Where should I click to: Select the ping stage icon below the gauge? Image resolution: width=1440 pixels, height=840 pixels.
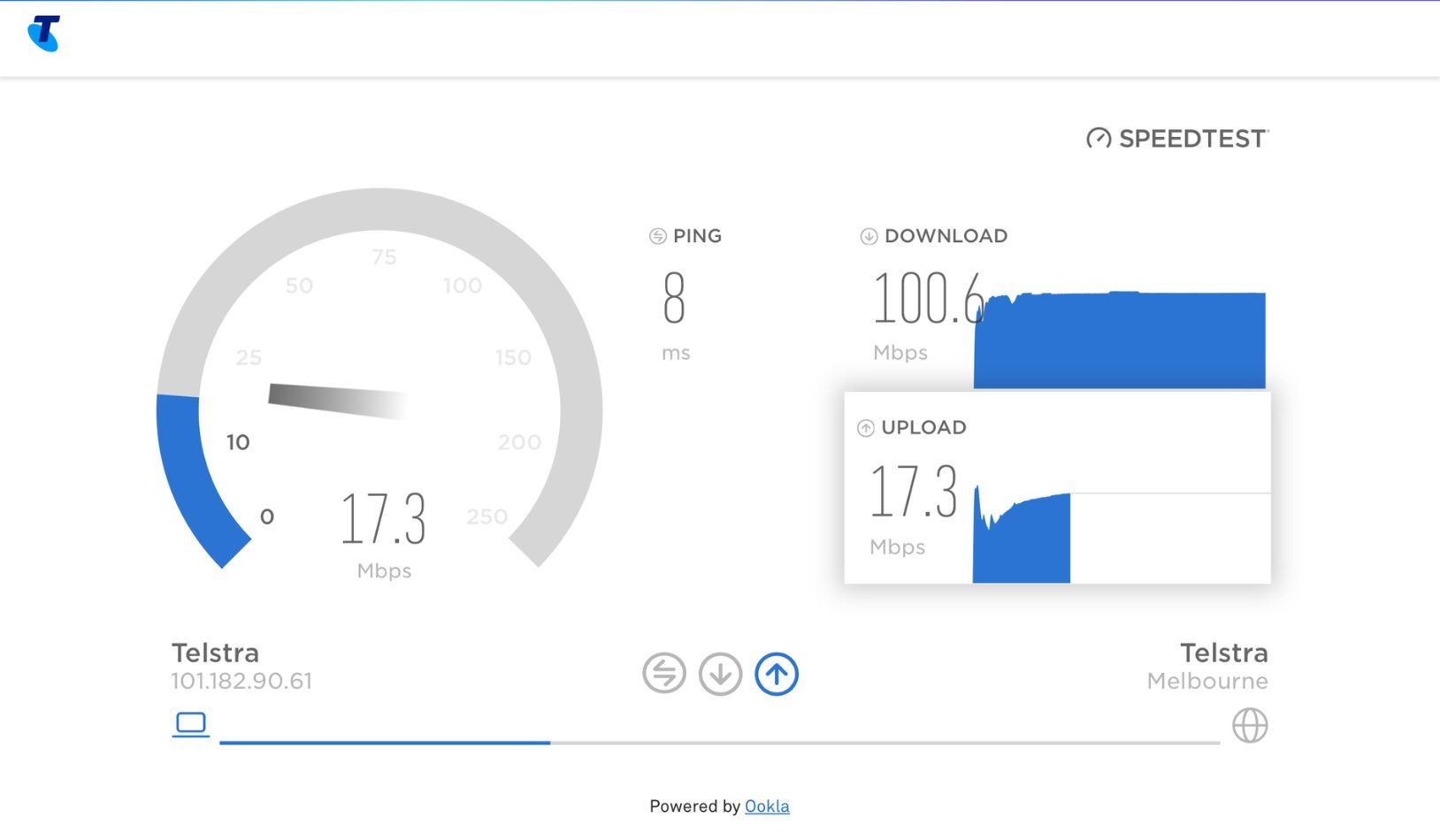[x=664, y=674]
